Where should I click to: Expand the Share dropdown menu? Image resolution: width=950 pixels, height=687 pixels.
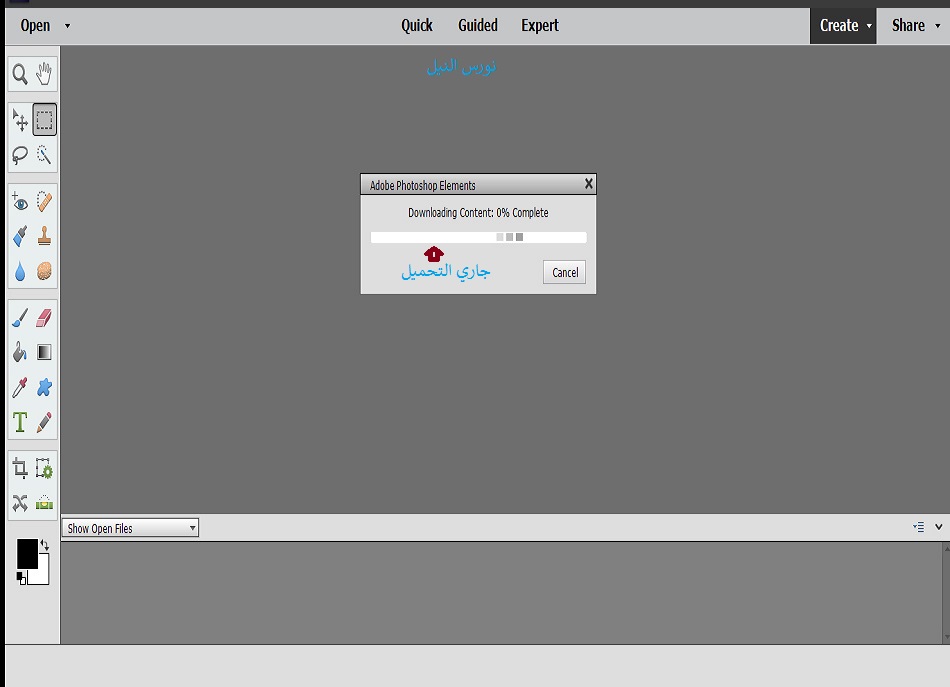pos(914,26)
